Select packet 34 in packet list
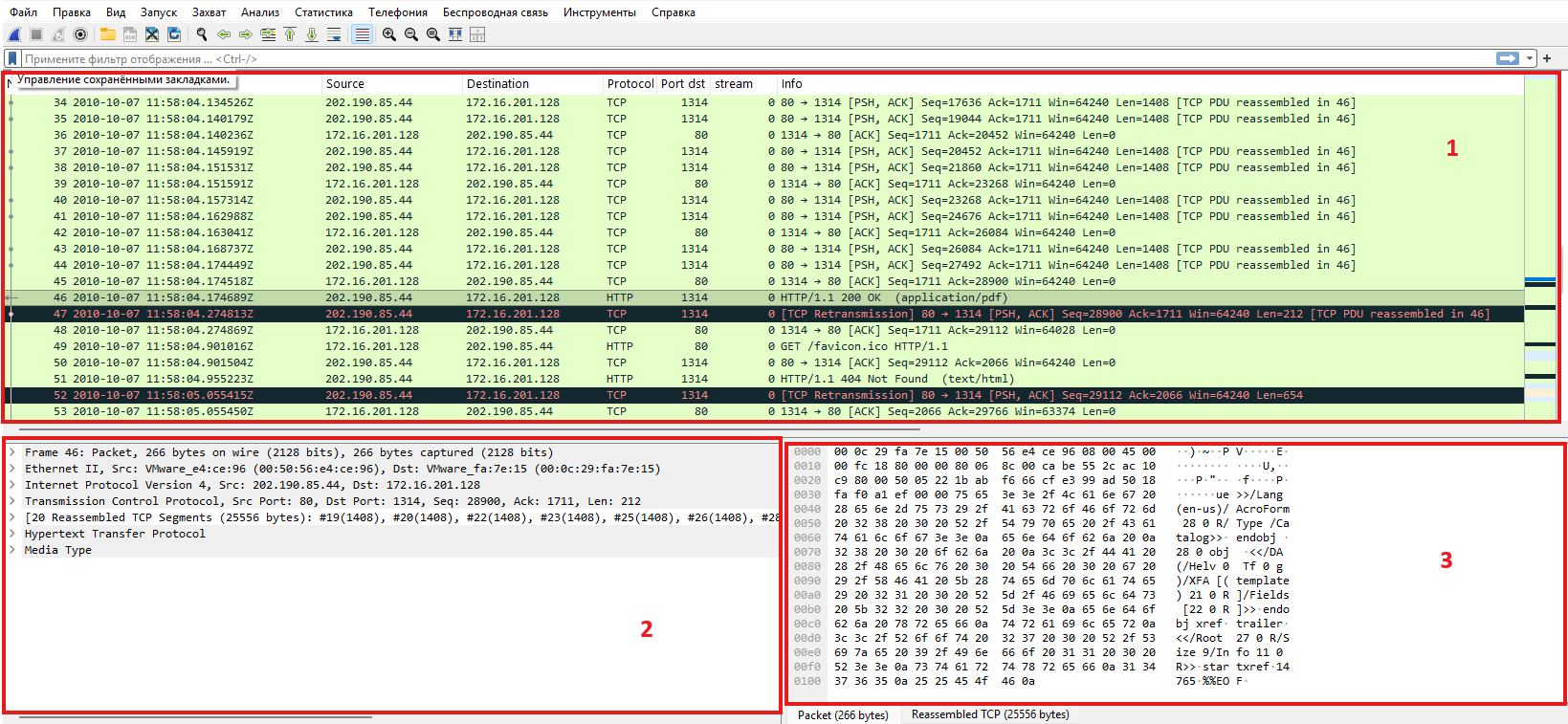 764,103
